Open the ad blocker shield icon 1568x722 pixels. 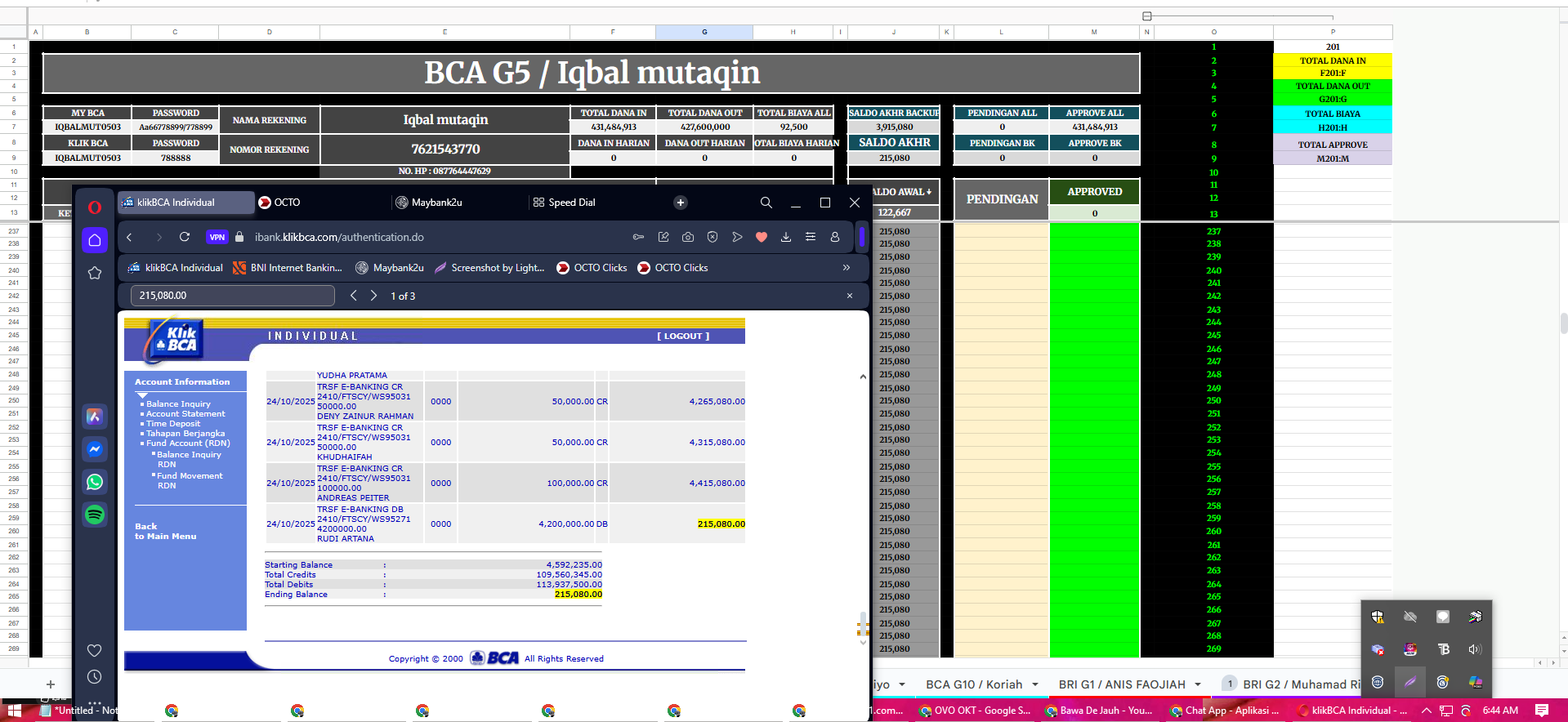coord(713,237)
